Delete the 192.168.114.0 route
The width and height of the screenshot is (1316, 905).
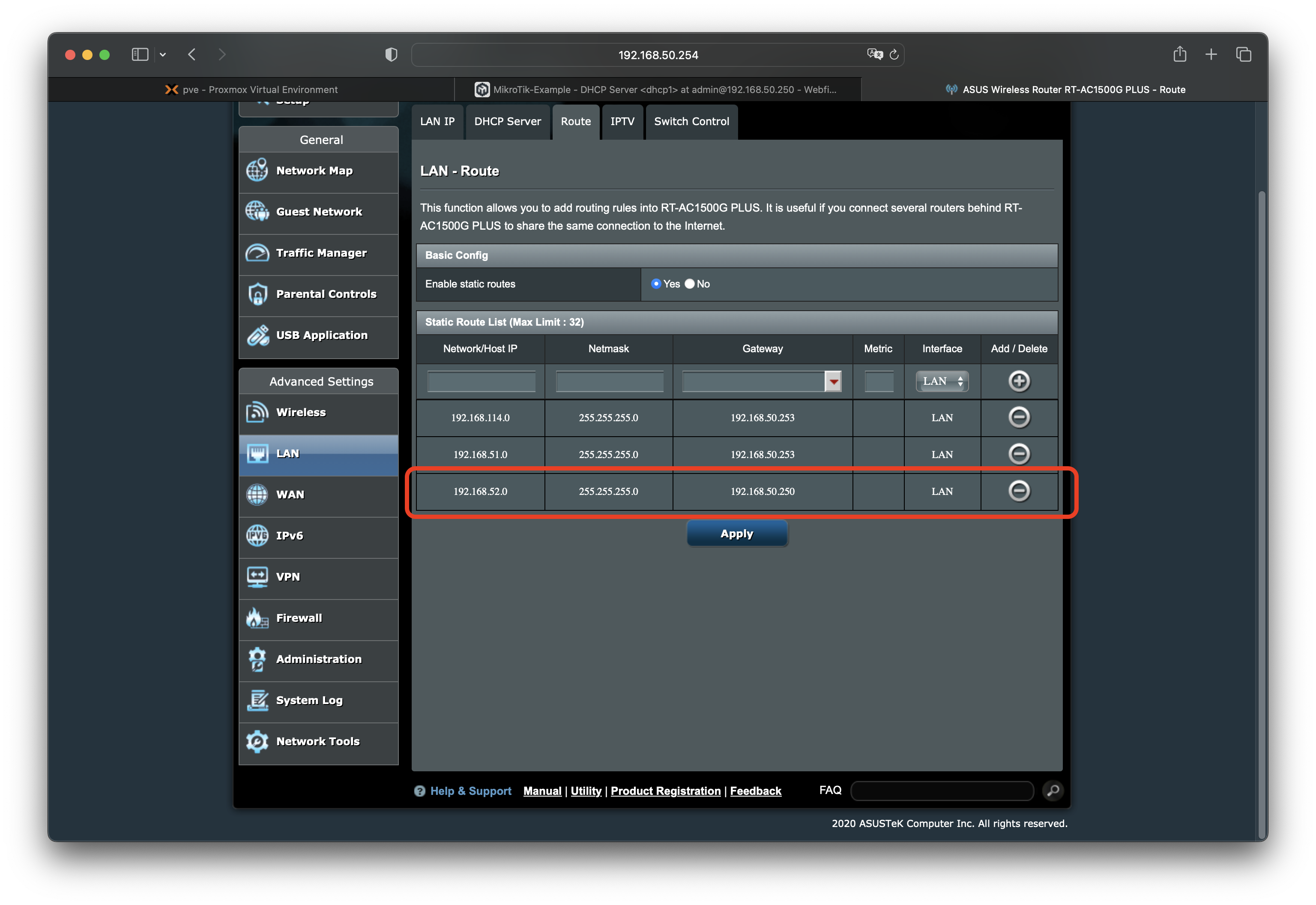pyautogui.click(x=1018, y=417)
